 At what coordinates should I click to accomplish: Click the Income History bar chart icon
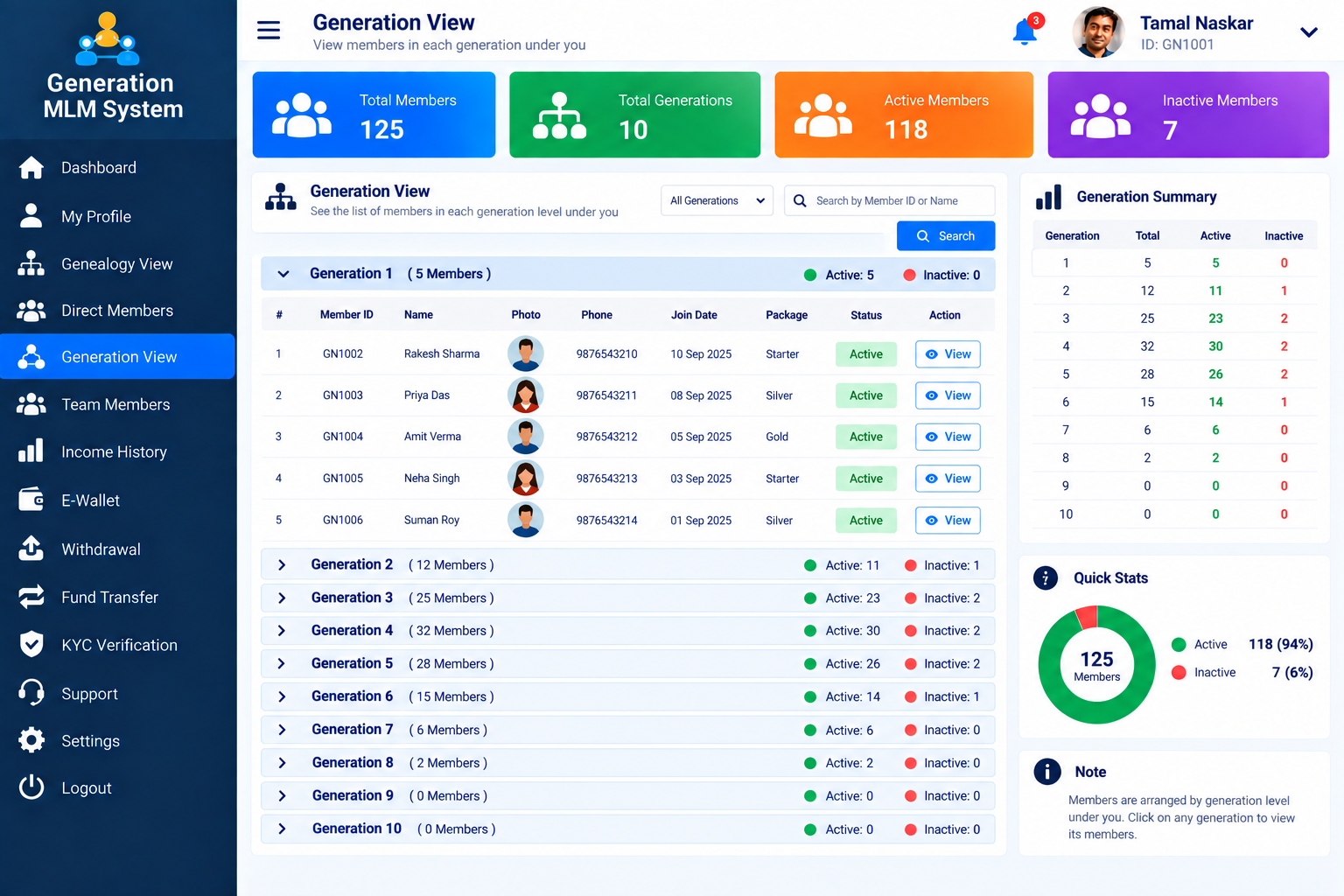(31, 451)
